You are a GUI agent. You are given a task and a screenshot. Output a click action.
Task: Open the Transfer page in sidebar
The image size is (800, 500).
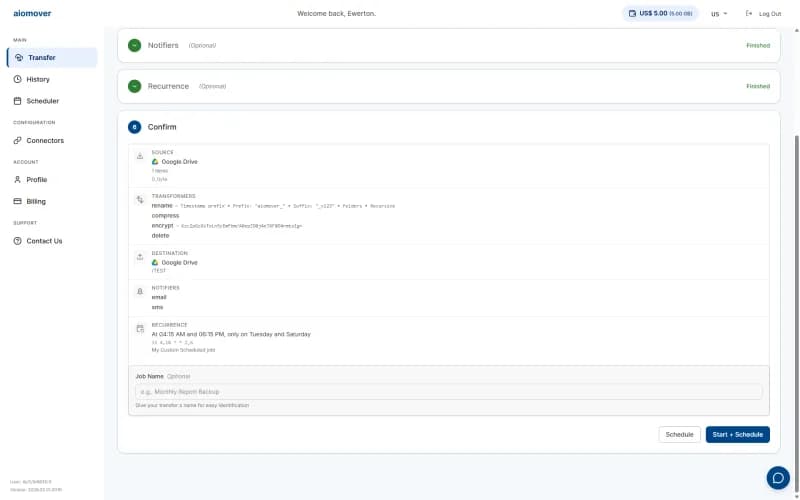[x=52, y=58]
